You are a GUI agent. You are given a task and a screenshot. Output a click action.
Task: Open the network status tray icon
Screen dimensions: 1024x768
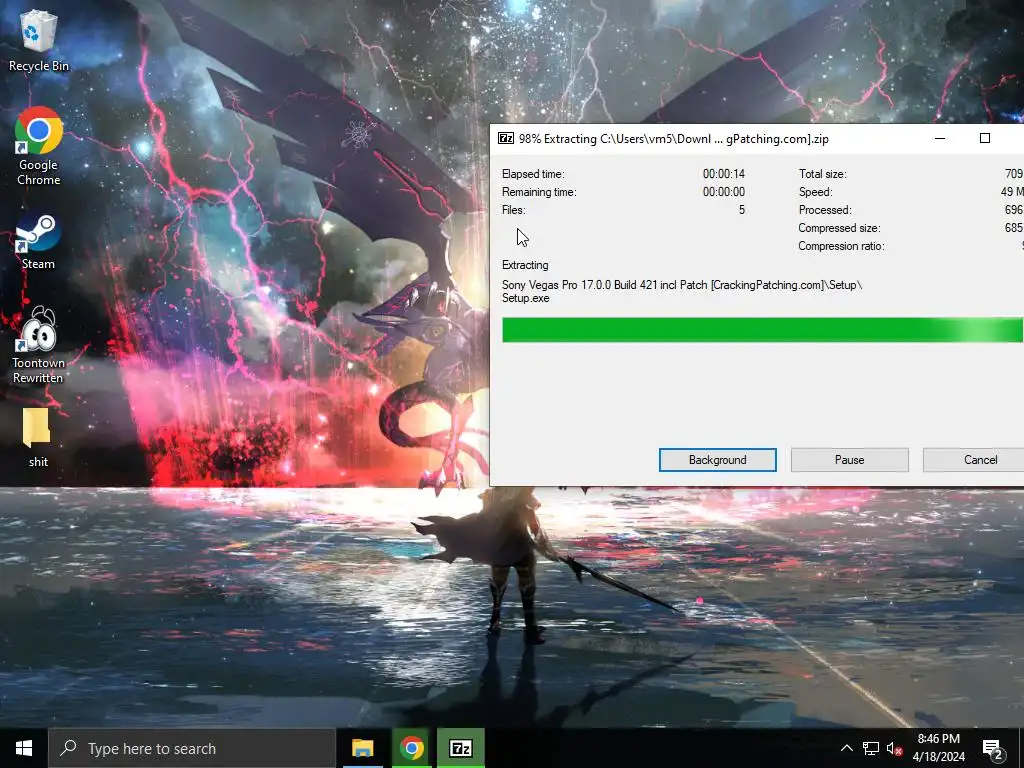point(871,748)
